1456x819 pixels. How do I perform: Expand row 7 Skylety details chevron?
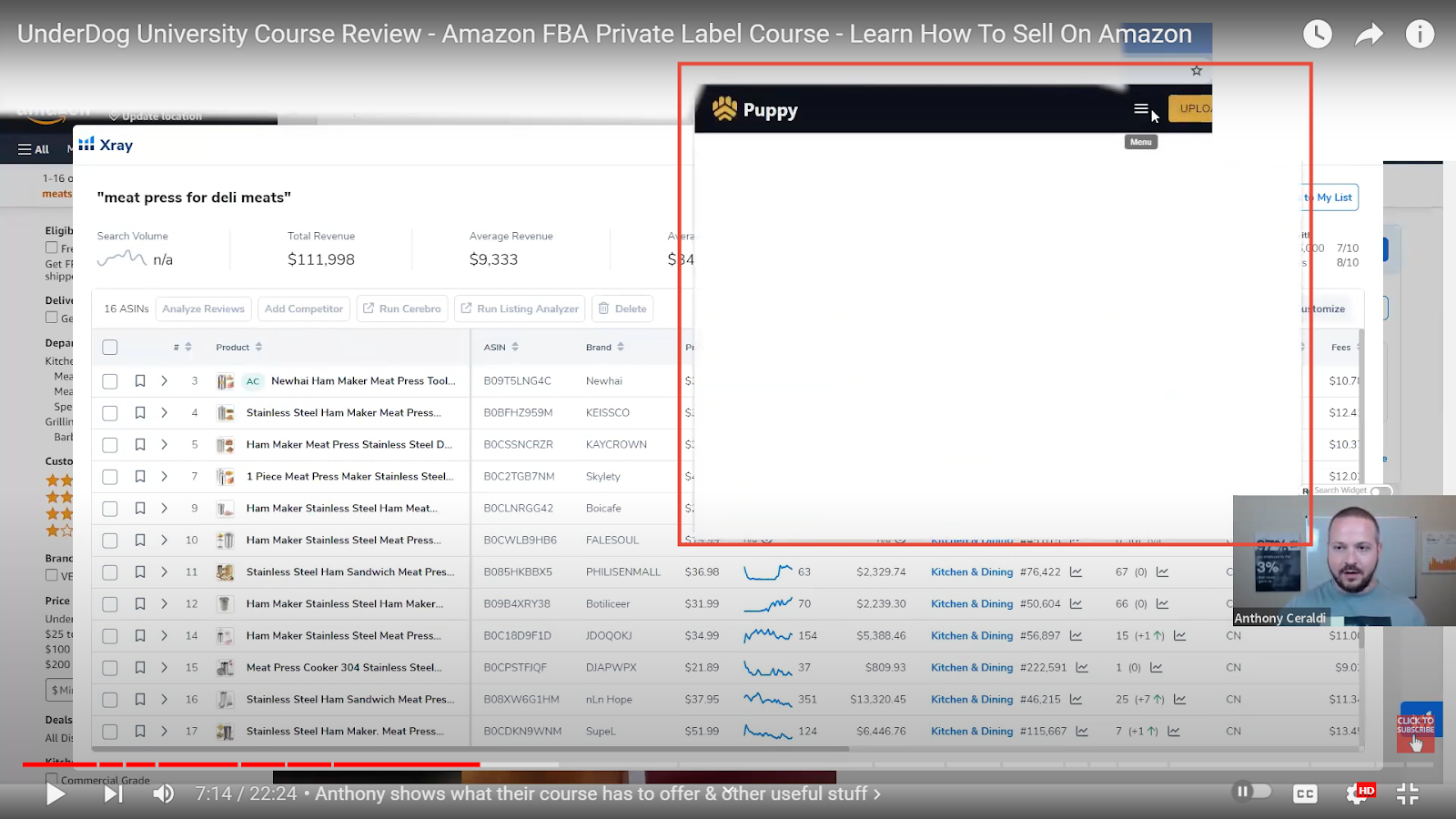[x=165, y=477]
